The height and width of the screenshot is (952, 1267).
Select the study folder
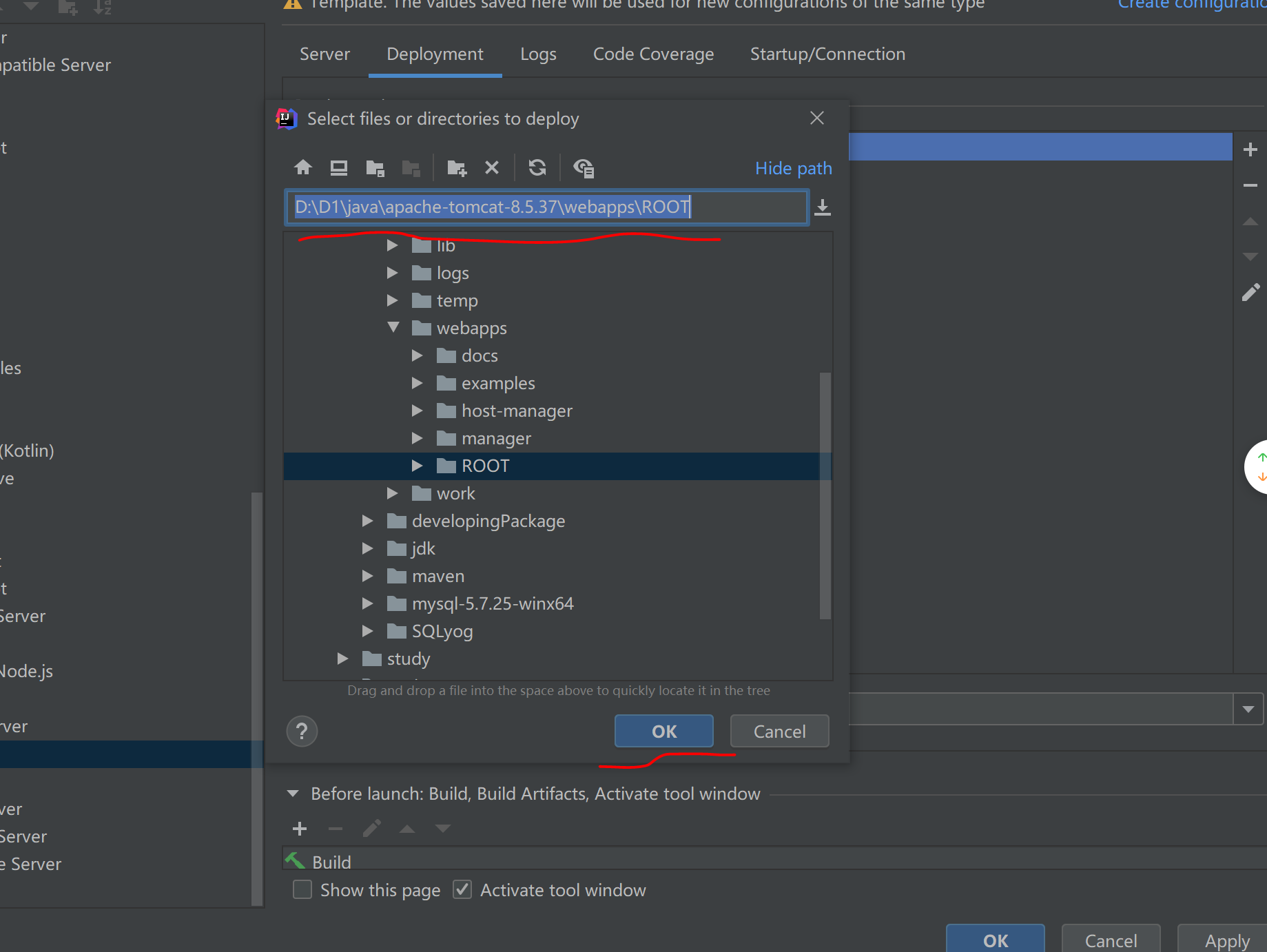[x=409, y=659]
